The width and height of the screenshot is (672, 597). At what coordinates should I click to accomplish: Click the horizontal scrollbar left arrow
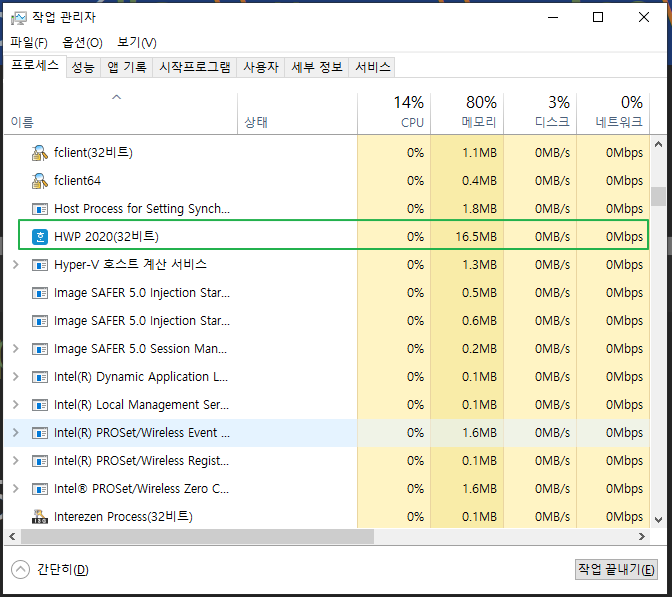(x=12, y=537)
